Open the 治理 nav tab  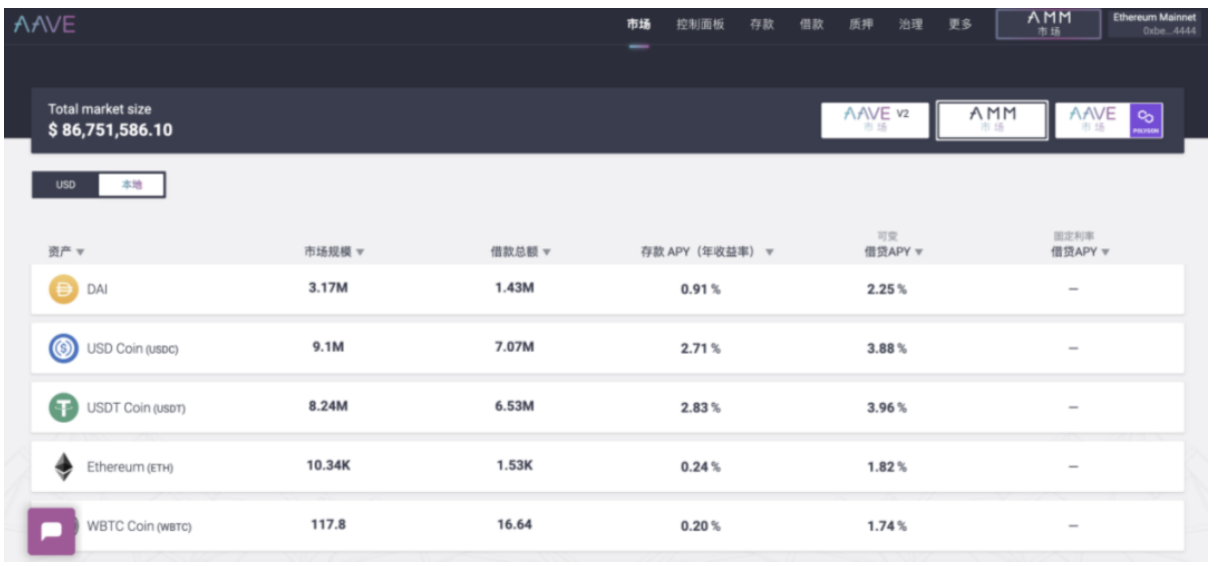[x=910, y=25]
